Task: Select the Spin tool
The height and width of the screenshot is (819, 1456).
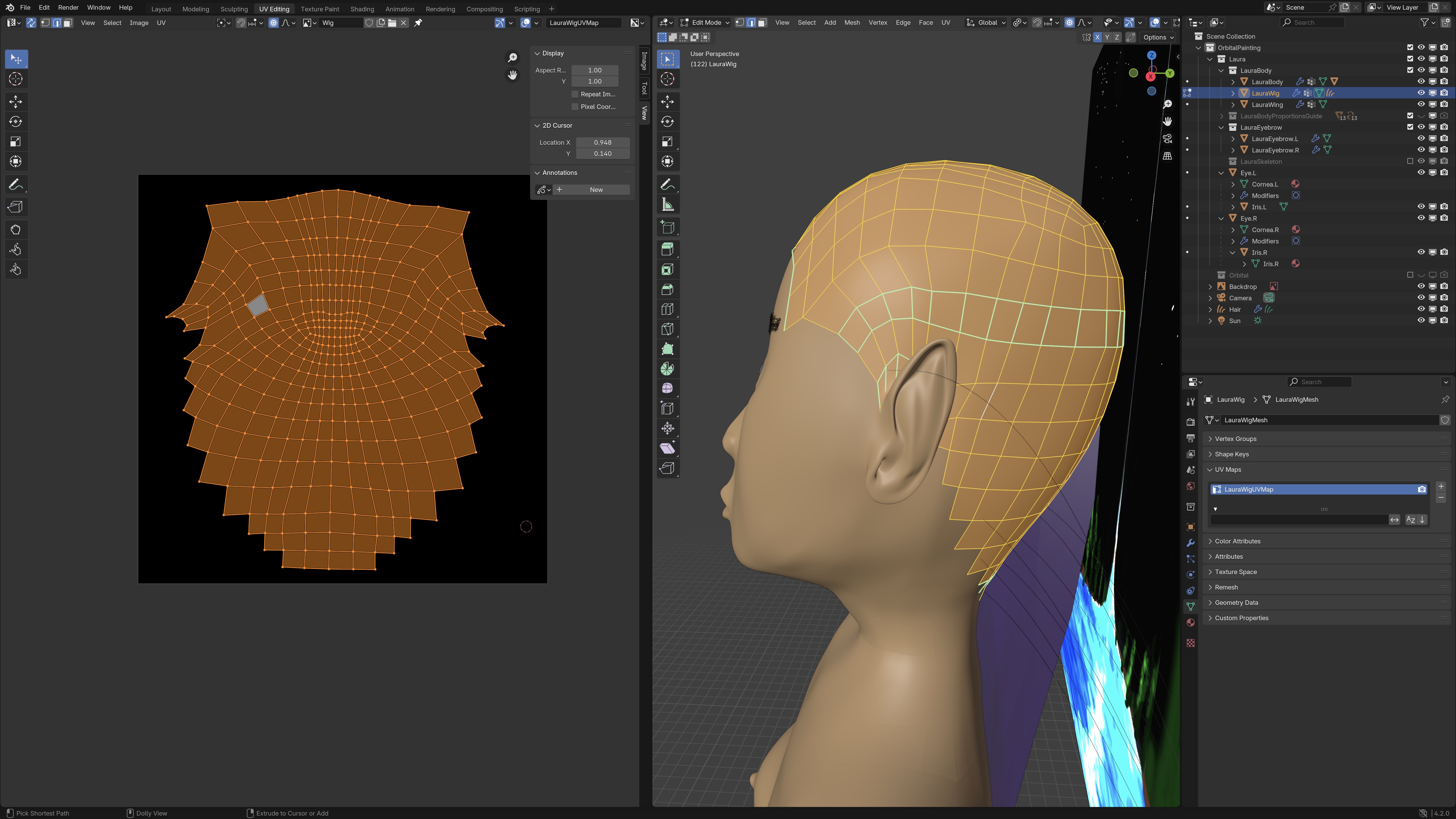Action: [x=667, y=369]
